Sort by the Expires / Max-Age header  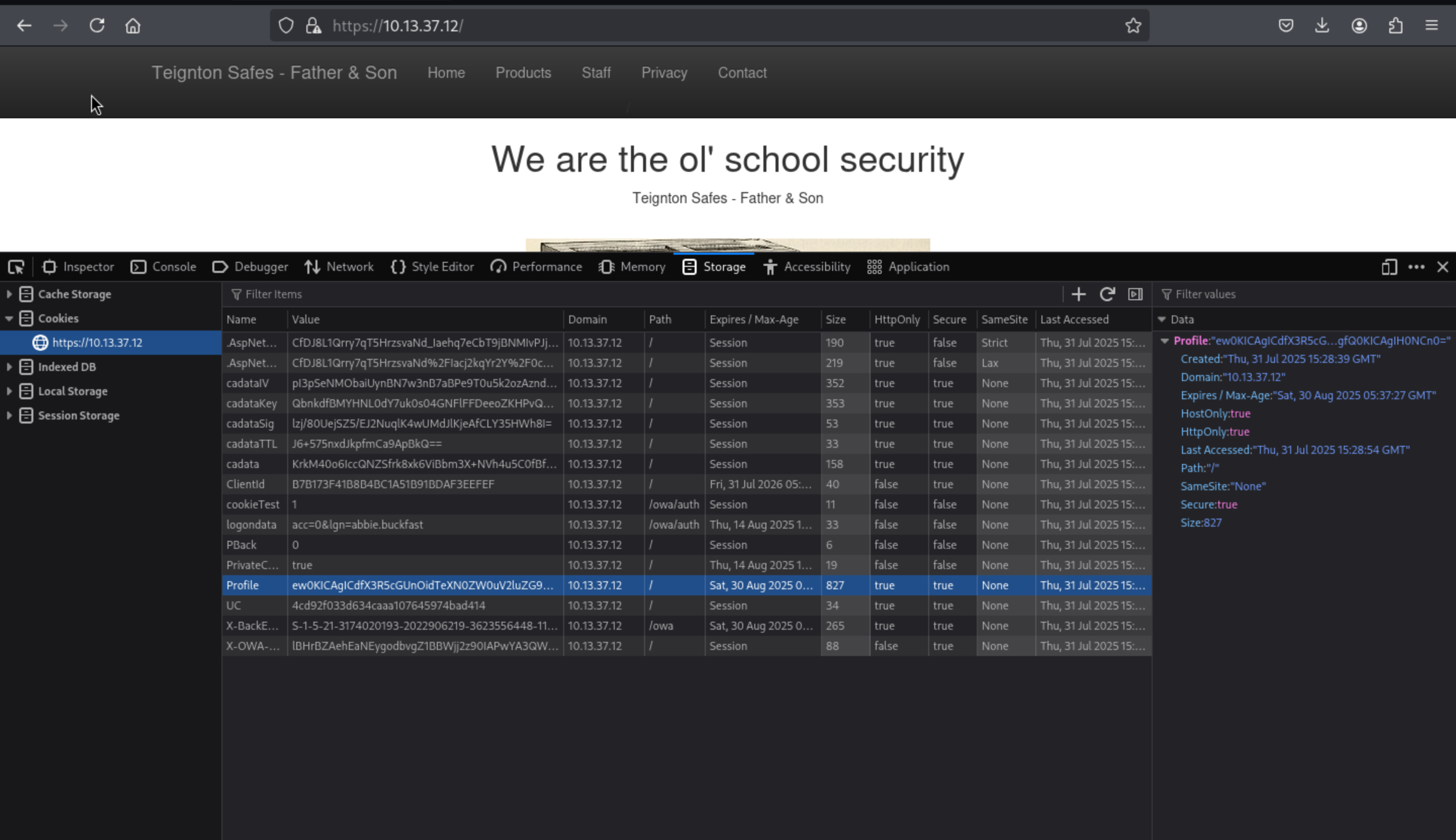[x=763, y=319]
